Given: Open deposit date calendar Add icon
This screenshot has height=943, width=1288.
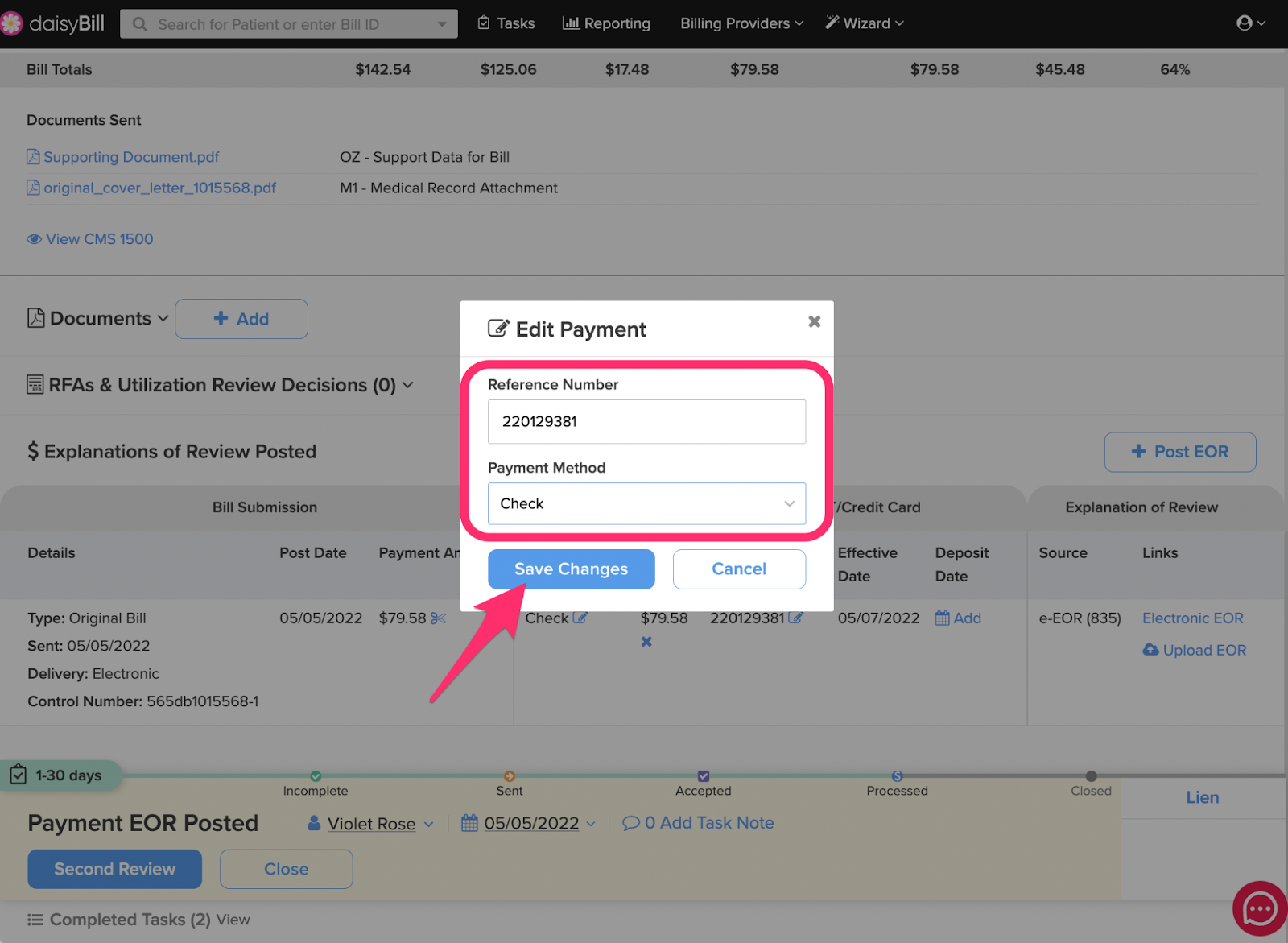Looking at the screenshot, I should 942,618.
